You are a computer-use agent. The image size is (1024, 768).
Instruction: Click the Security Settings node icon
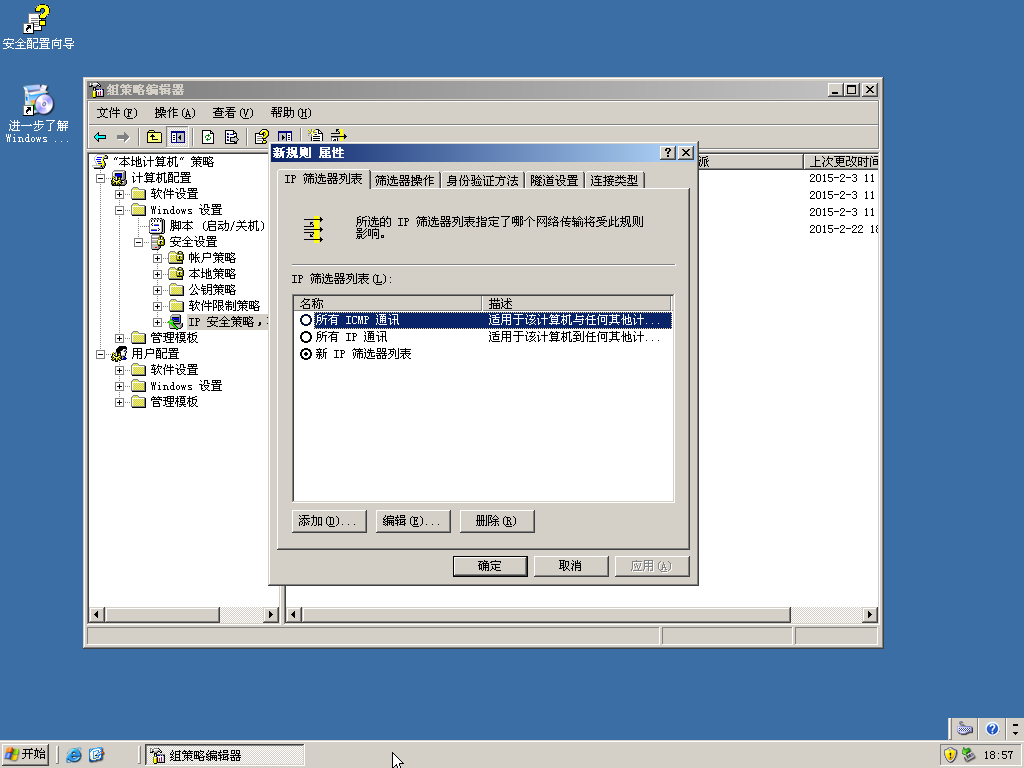tap(158, 242)
